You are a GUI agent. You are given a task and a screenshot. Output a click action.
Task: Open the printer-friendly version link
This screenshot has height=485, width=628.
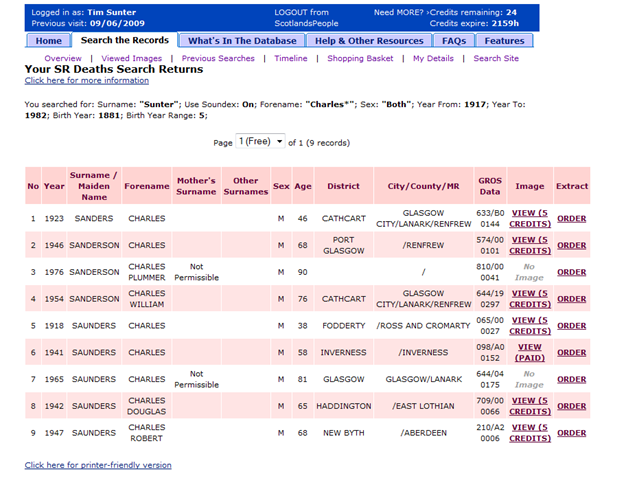tap(98, 465)
